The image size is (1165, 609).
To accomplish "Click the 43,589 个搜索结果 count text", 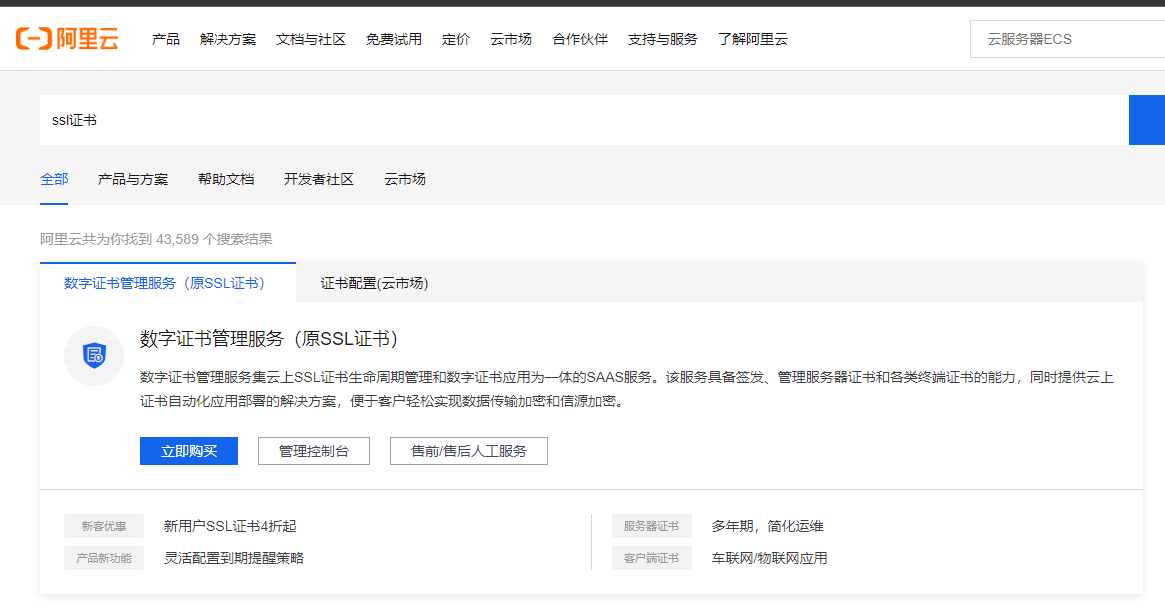I will (x=214, y=239).
